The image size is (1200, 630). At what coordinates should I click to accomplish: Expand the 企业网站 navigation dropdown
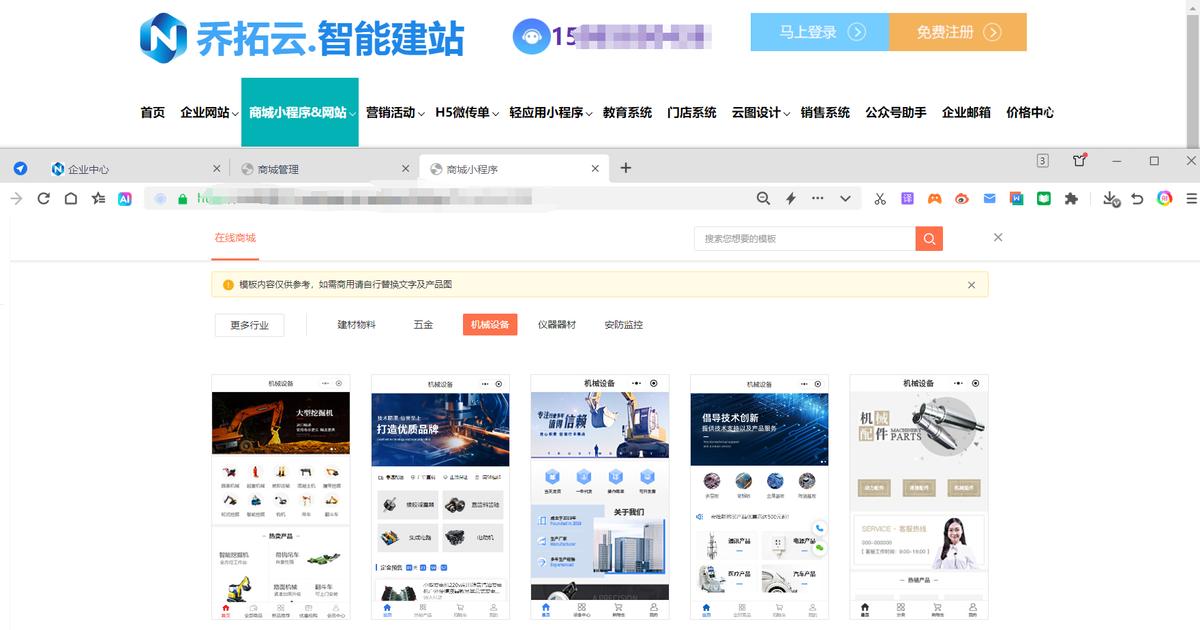(209, 113)
